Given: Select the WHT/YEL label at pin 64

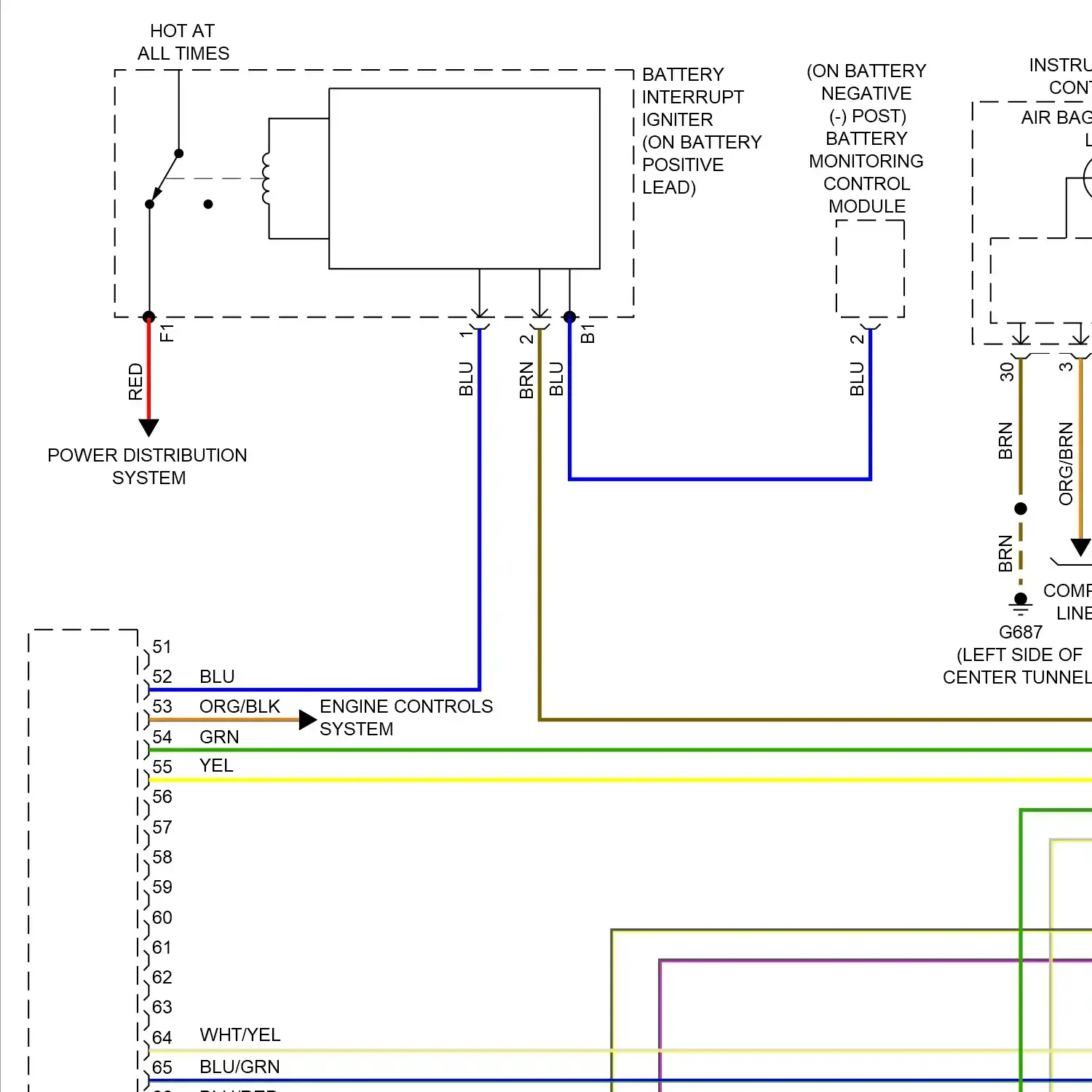Looking at the screenshot, I should point(240,1034).
